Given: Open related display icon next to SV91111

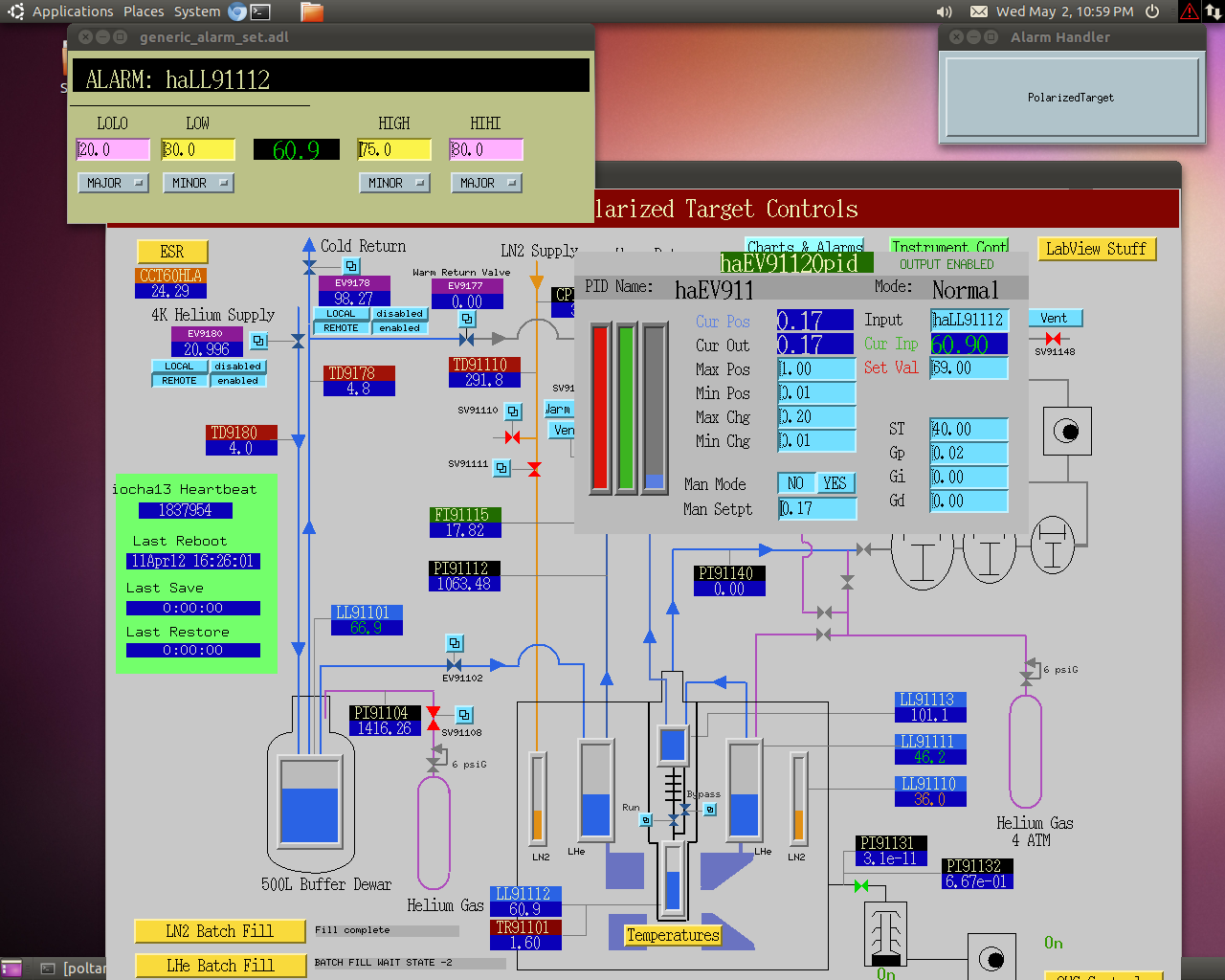Looking at the screenshot, I should (502, 468).
